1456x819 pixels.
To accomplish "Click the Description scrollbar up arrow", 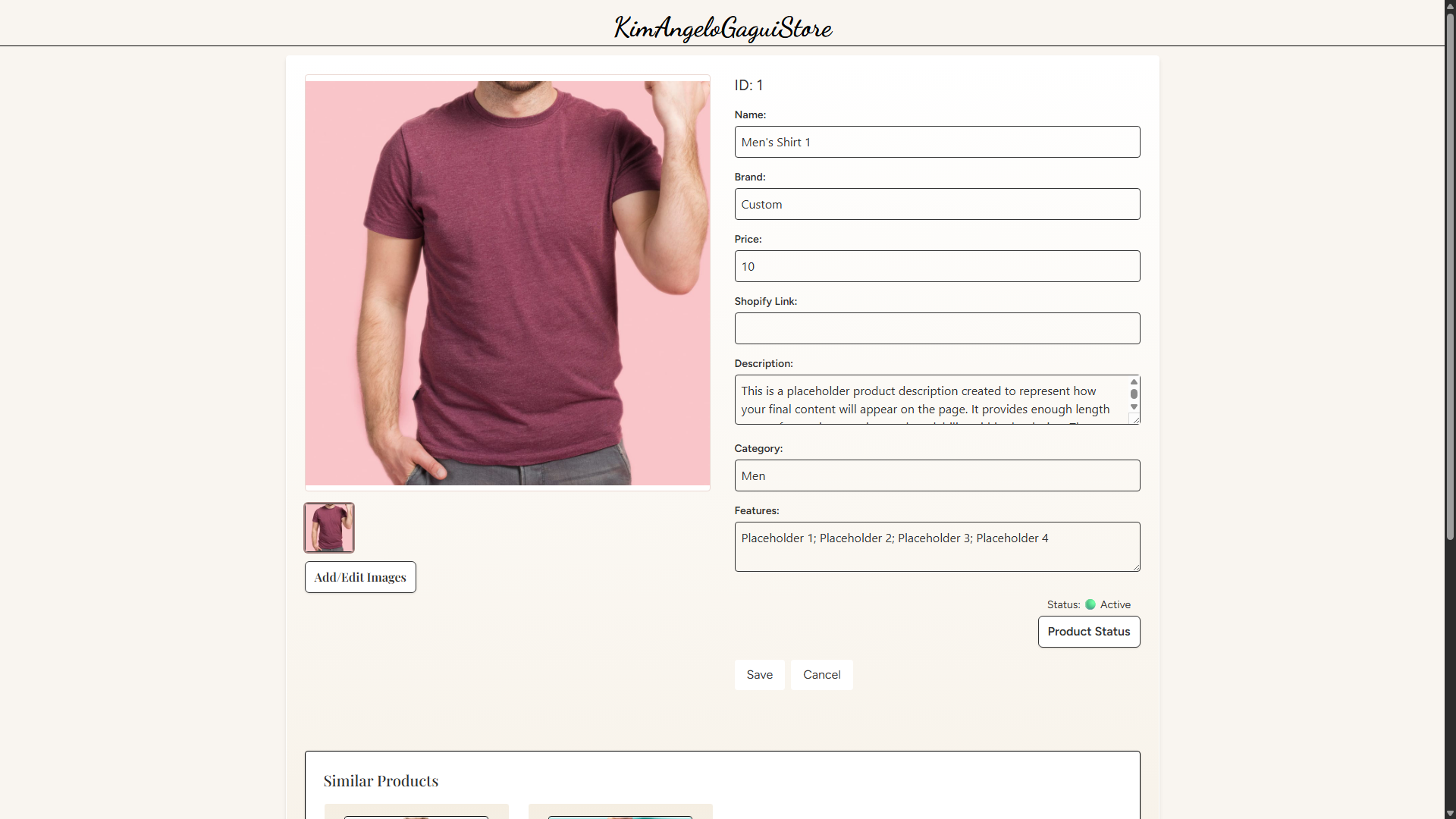I will point(1134,381).
